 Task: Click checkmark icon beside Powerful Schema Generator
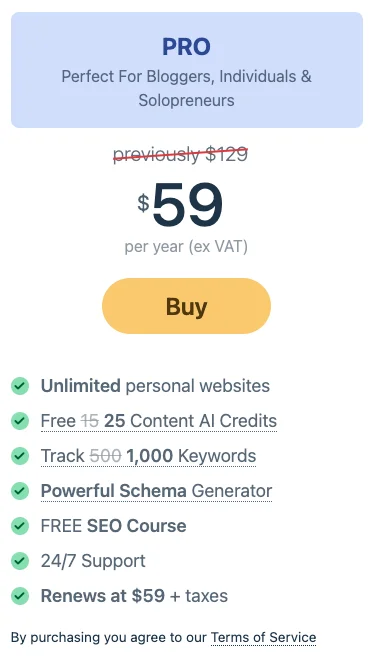pos(20,491)
